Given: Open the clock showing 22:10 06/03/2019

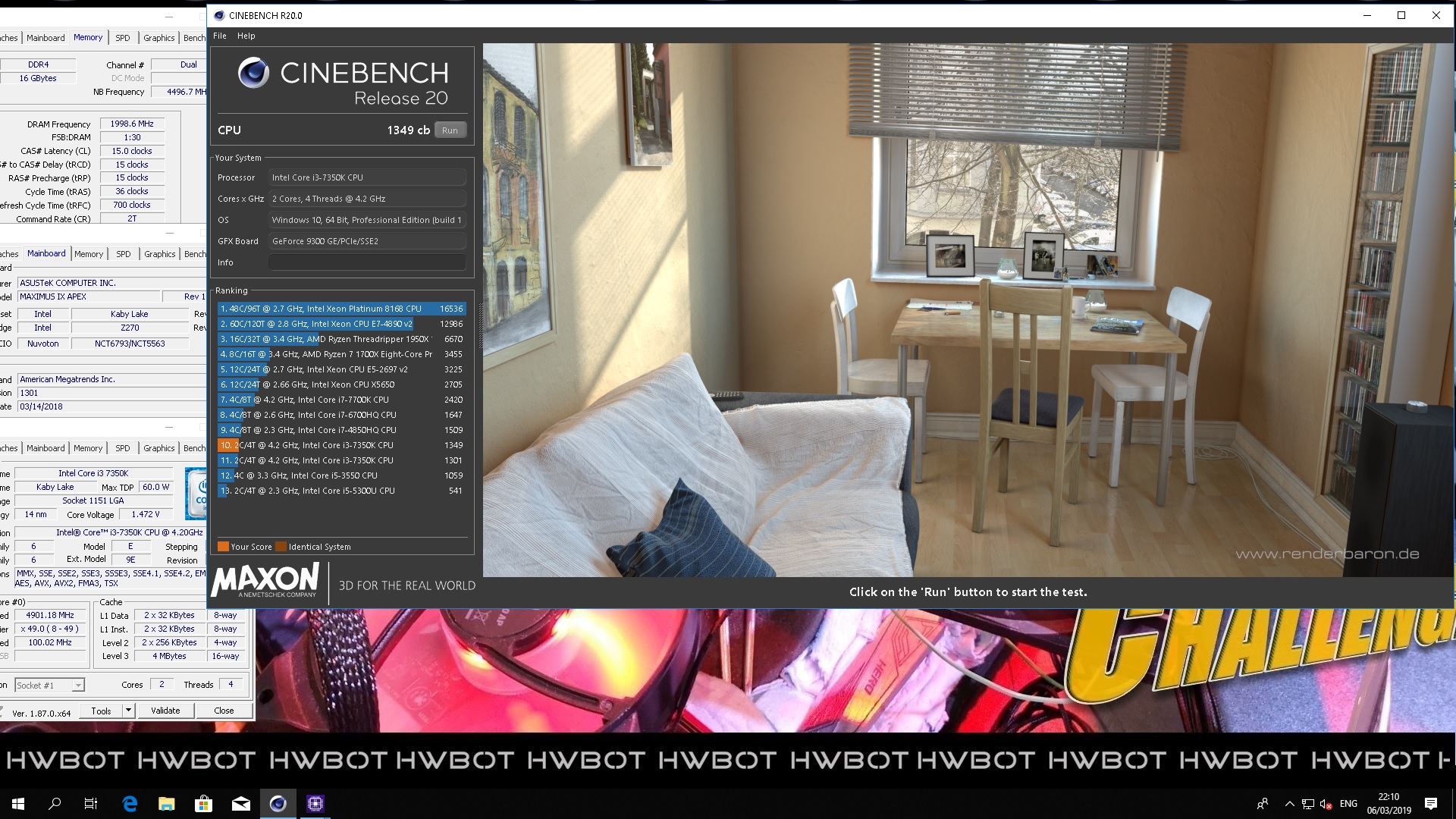Looking at the screenshot, I should 1389,804.
